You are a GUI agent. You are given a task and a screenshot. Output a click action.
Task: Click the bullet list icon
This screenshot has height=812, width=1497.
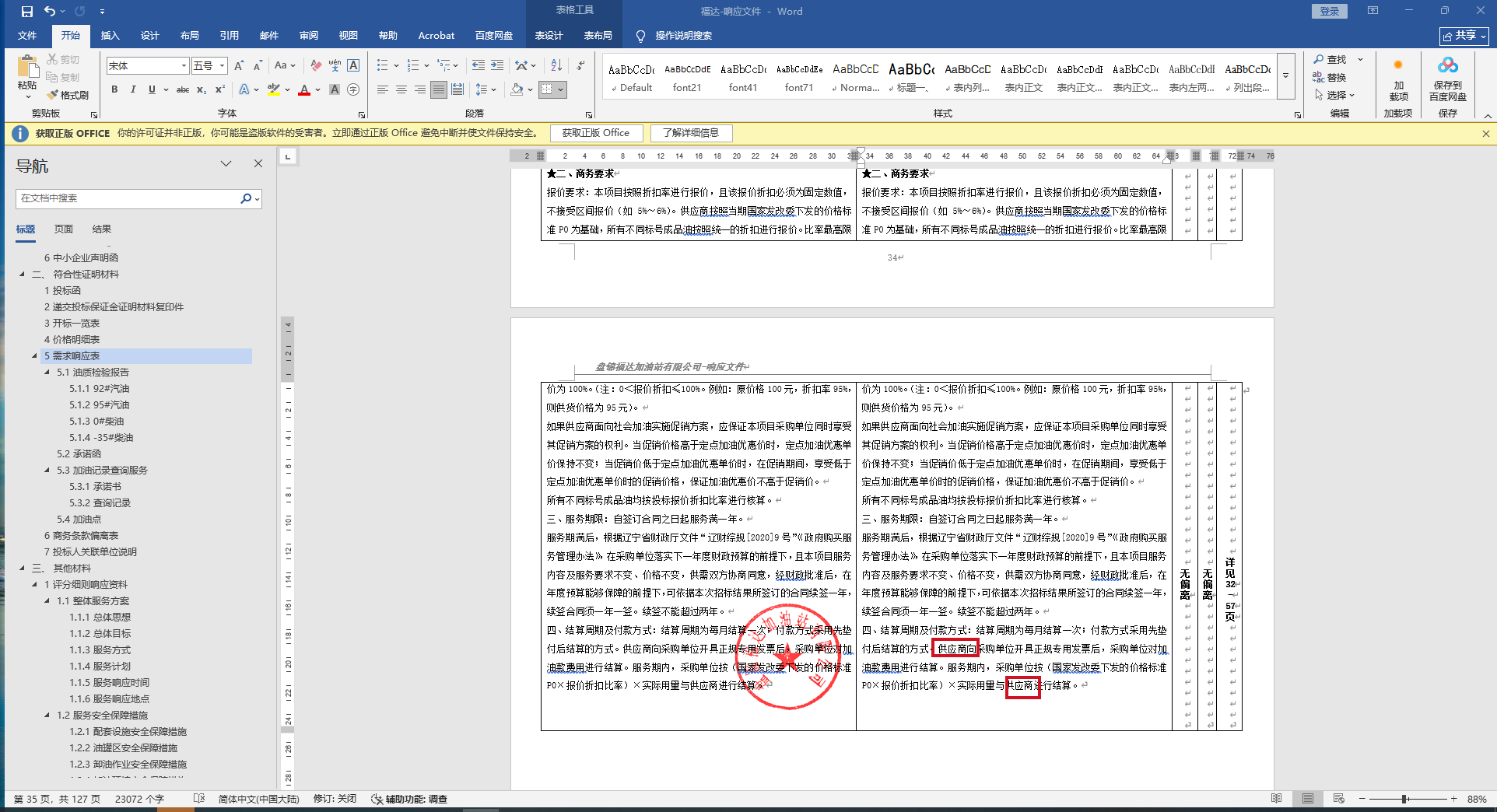tap(382, 65)
